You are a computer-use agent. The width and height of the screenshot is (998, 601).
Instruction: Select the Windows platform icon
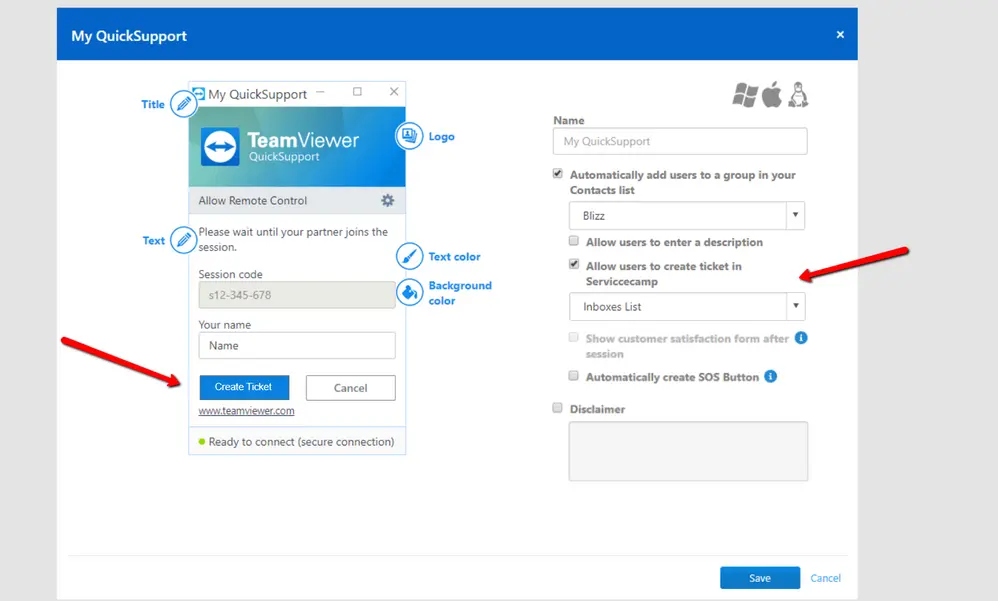[x=745, y=95]
